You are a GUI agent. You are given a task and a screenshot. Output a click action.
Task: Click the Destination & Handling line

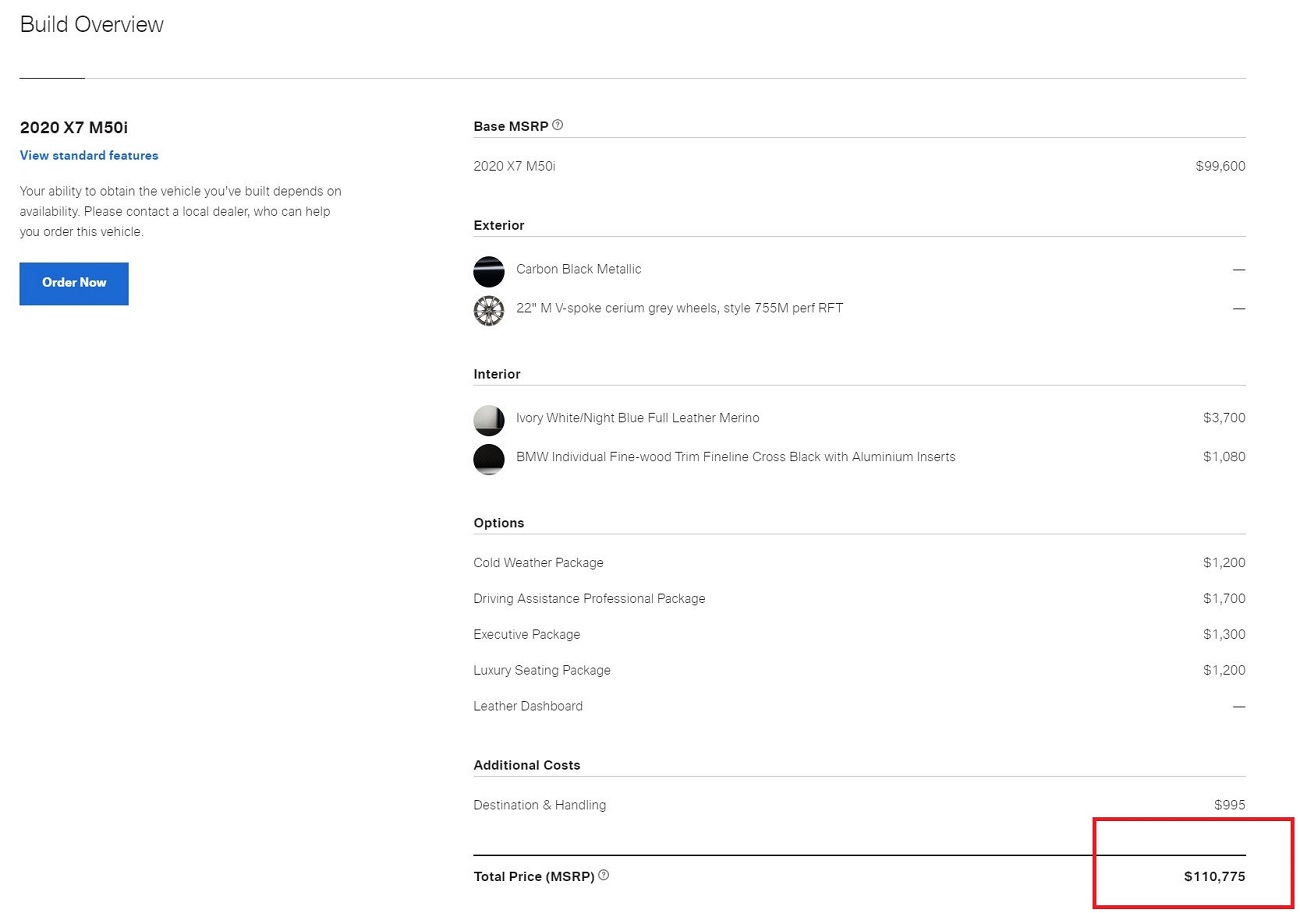[539, 805]
